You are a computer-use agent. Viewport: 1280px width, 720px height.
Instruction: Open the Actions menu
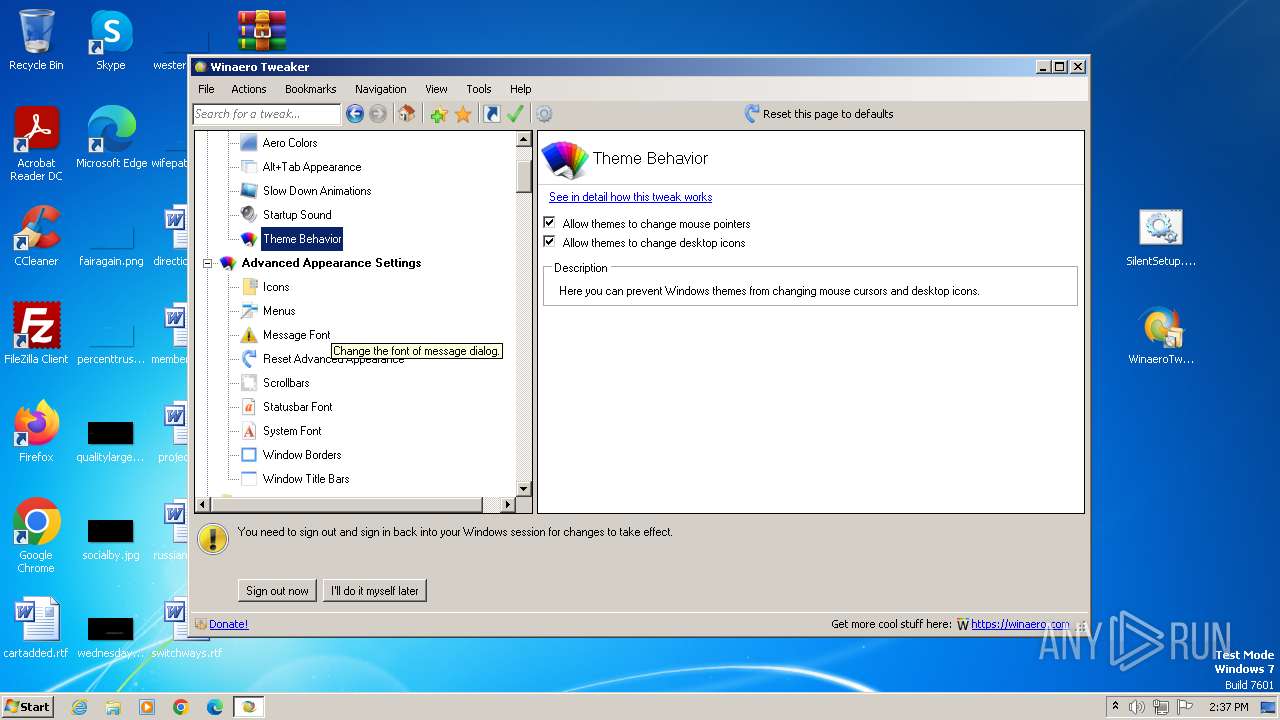(x=249, y=89)
